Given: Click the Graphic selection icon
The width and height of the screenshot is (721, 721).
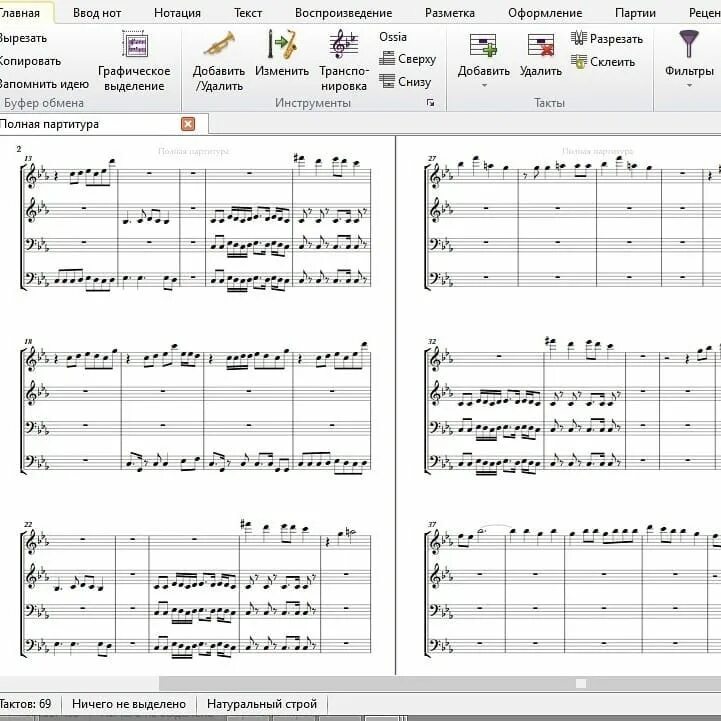Looking at the screenshot, I should click(134, 45).
